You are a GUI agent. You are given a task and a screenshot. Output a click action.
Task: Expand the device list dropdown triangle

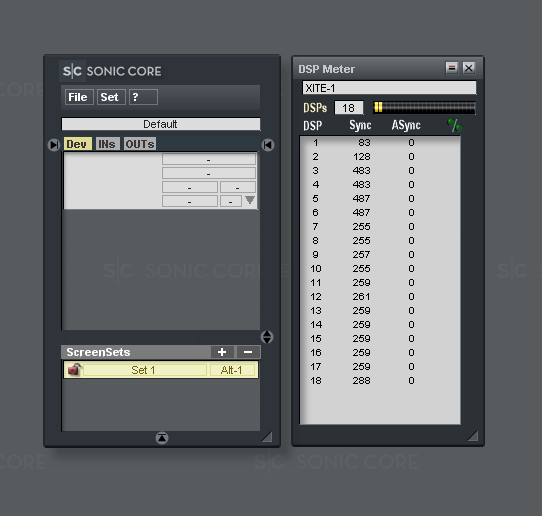(250, 200)
